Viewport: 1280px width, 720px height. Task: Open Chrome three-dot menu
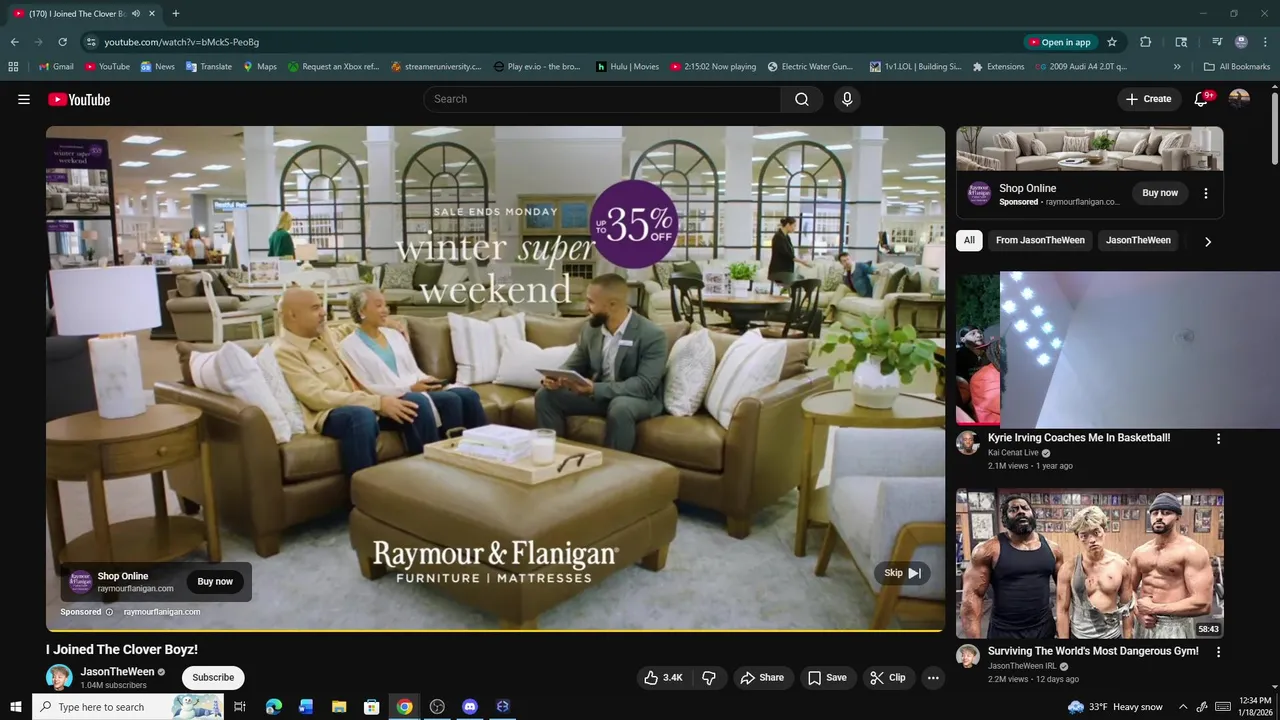tap(1266, 42)
